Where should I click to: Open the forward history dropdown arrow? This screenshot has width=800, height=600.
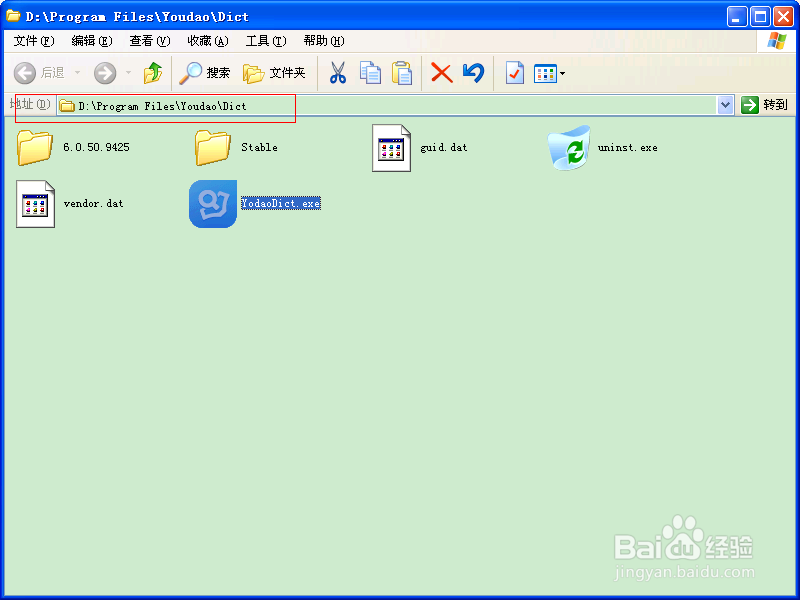(128, 73)
